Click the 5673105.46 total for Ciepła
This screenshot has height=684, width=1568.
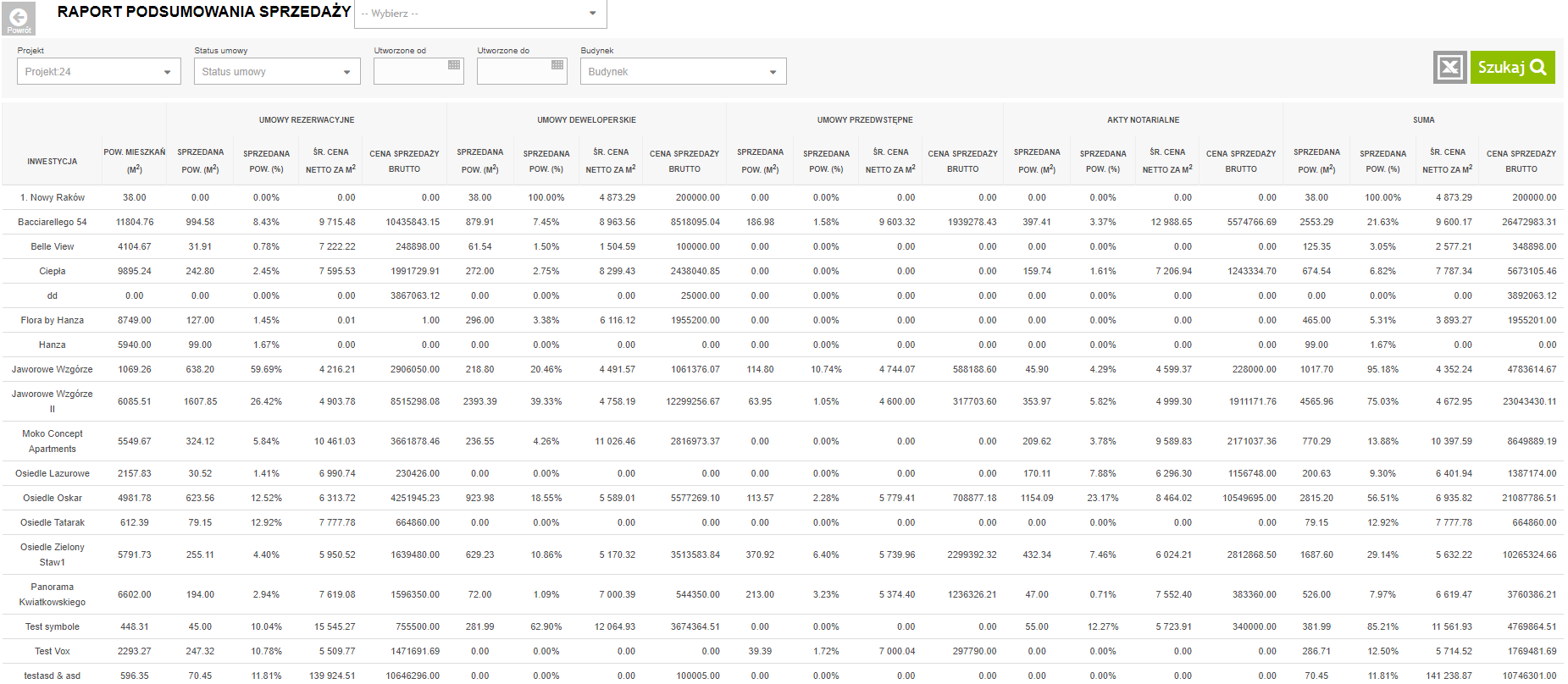[x=1532, y=271]
